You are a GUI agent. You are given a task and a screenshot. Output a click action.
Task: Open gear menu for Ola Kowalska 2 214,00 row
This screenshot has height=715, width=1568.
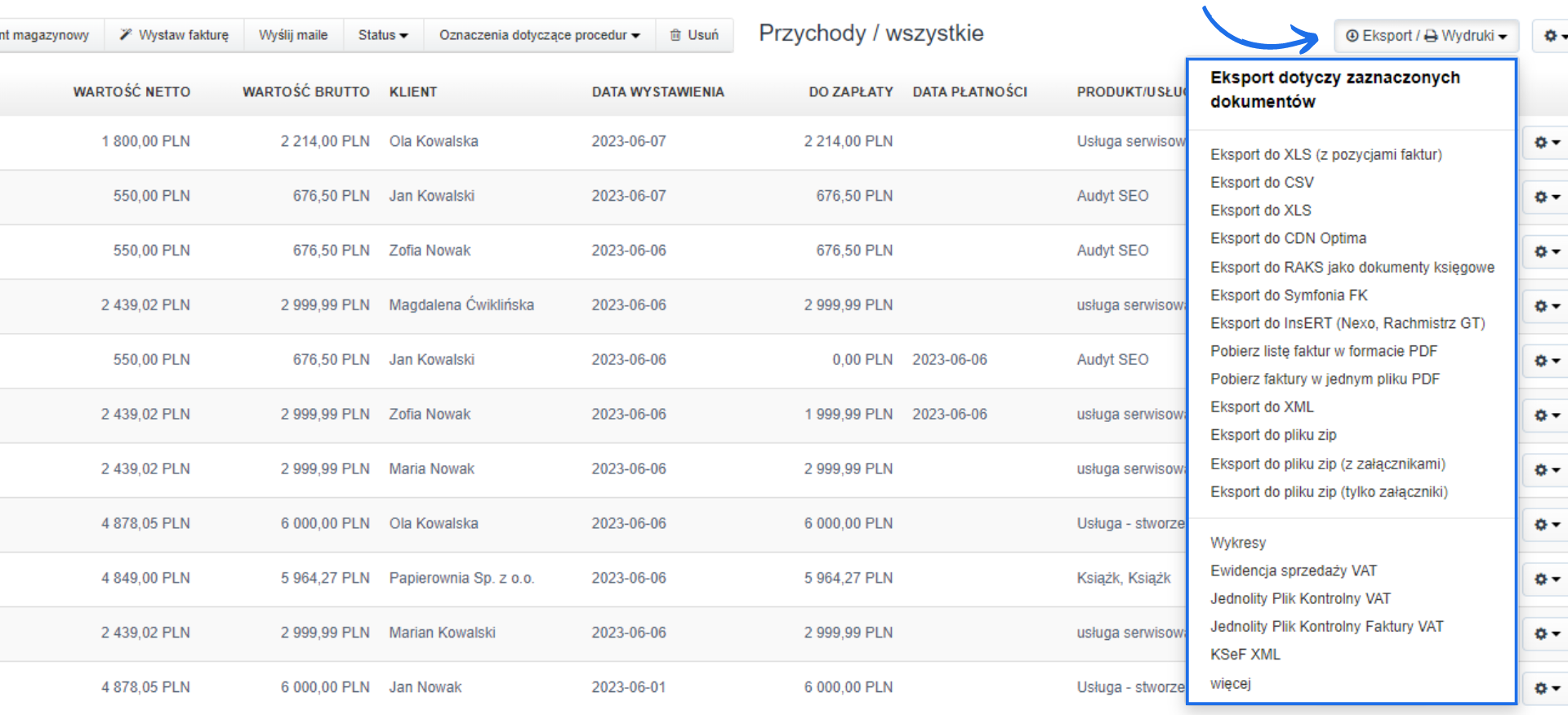1547,142
